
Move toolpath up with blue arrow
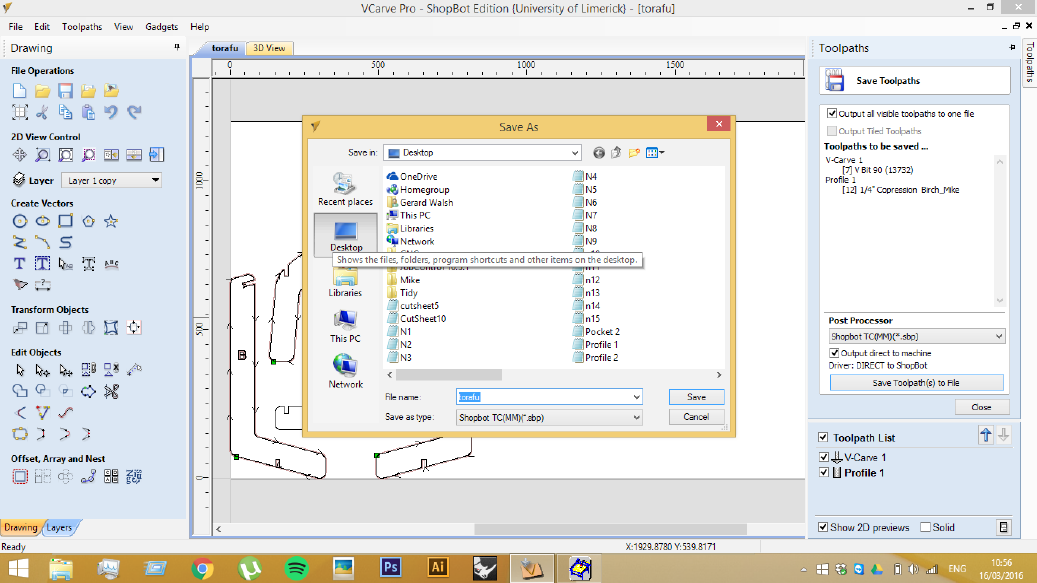pyautogui.click(x=985, y=435)
